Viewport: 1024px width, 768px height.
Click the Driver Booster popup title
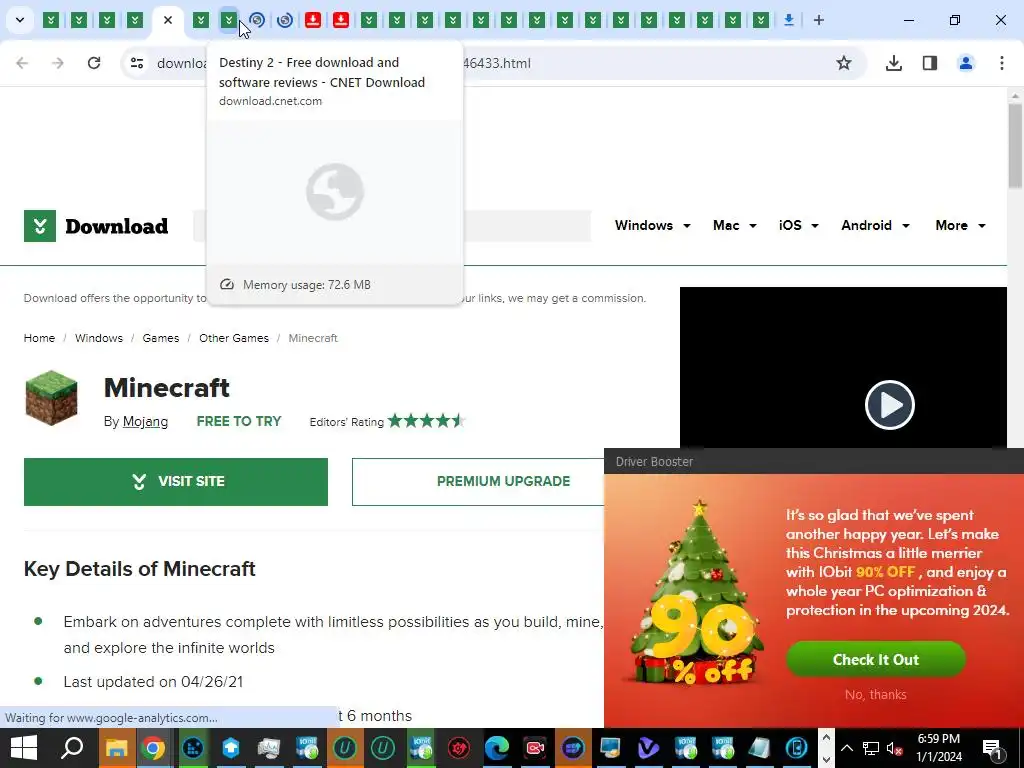(654, 462)
